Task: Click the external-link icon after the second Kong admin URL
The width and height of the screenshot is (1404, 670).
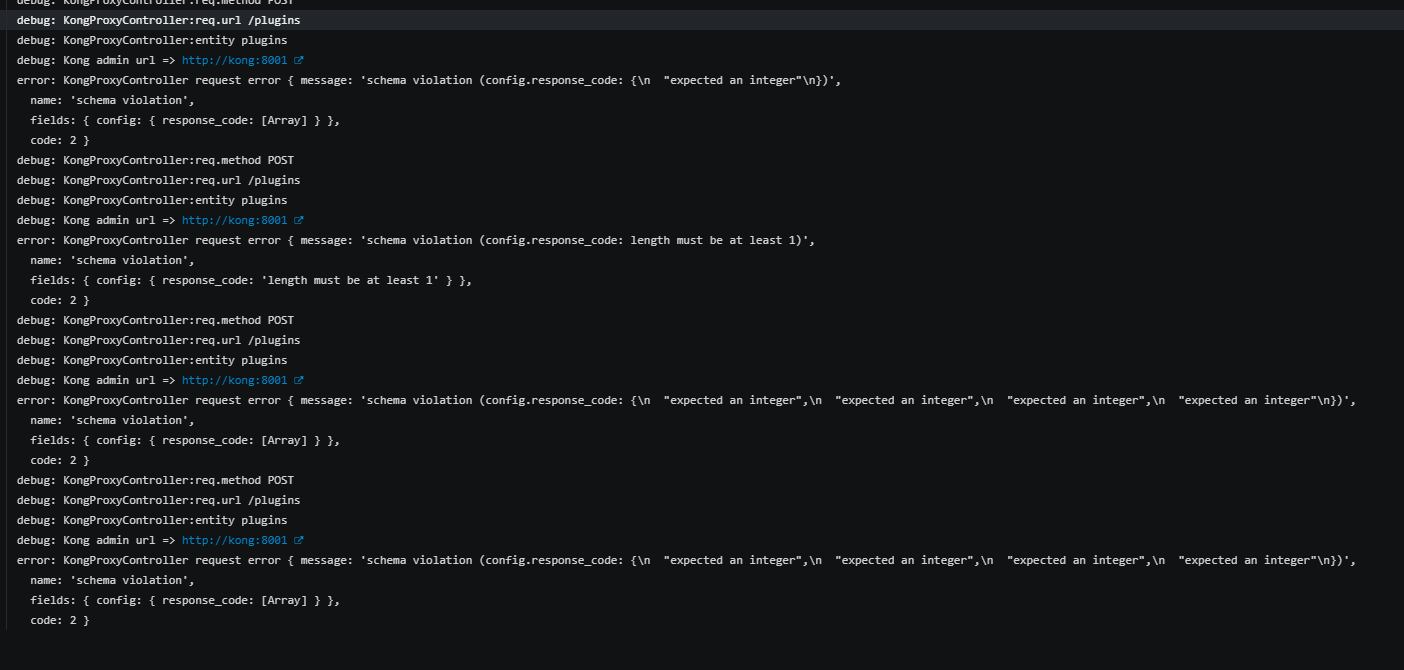Action: [299, 220]
